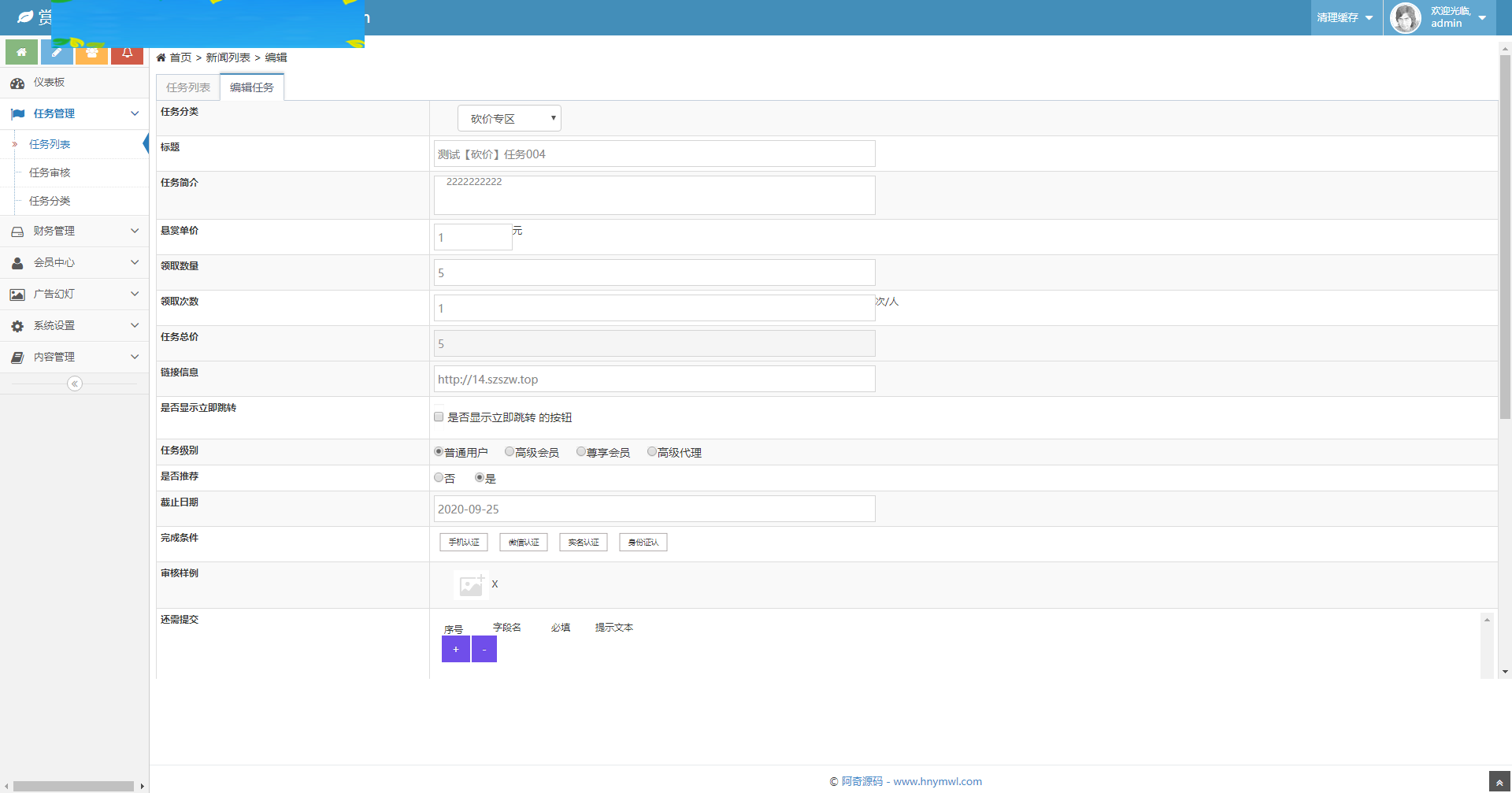Tick the 是否显示立即跳转 checkbox
This screenshot has height=793, width=1512.
tap(439, 417)
